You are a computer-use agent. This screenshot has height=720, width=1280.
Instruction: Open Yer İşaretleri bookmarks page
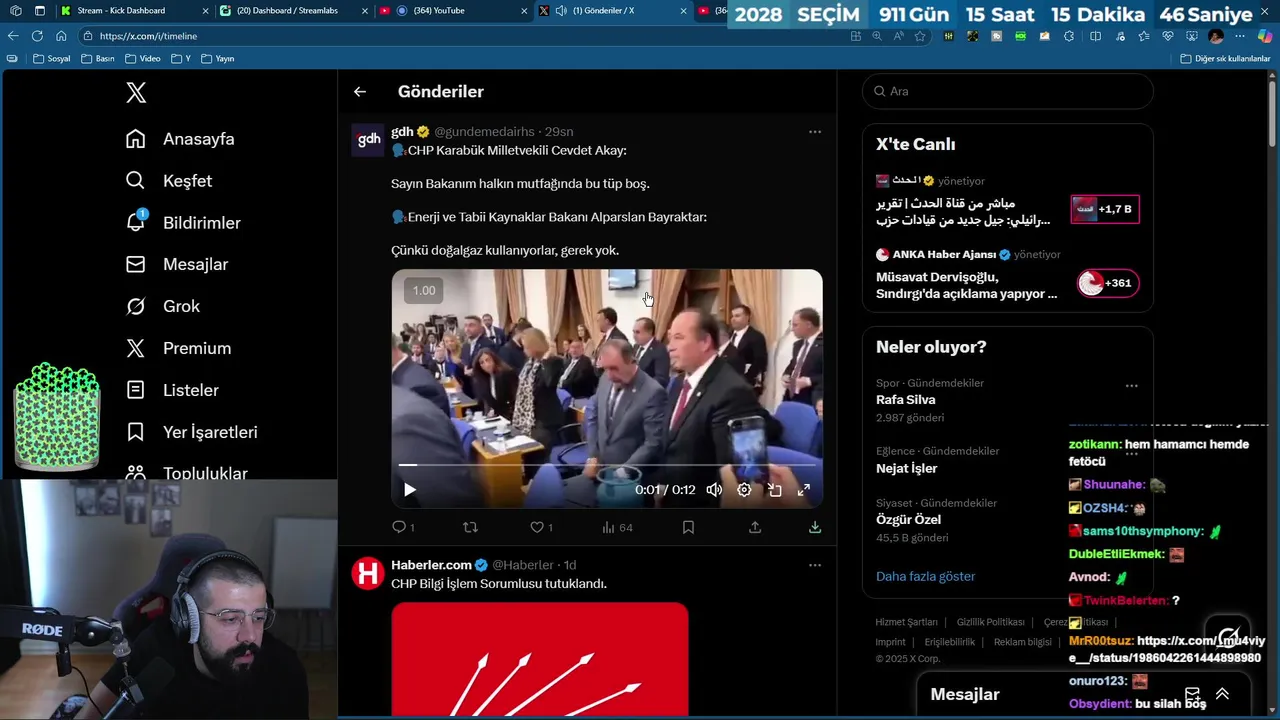pyautogui.click(x=192, y=432)
